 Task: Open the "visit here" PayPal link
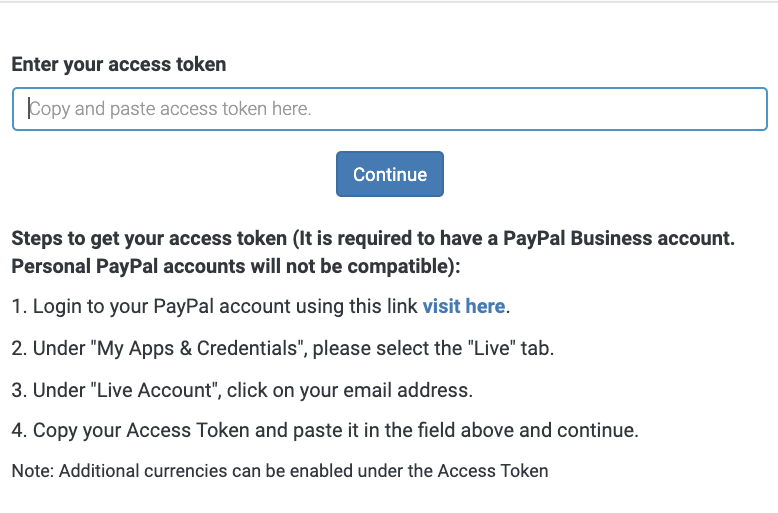point(463,306)
